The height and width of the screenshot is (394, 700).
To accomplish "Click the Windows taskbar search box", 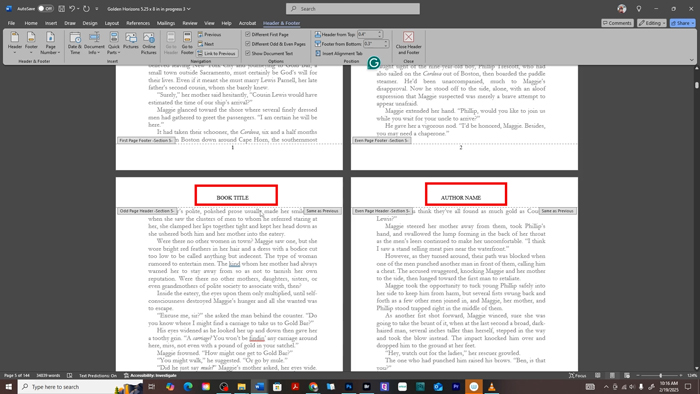I will (80, 386).
